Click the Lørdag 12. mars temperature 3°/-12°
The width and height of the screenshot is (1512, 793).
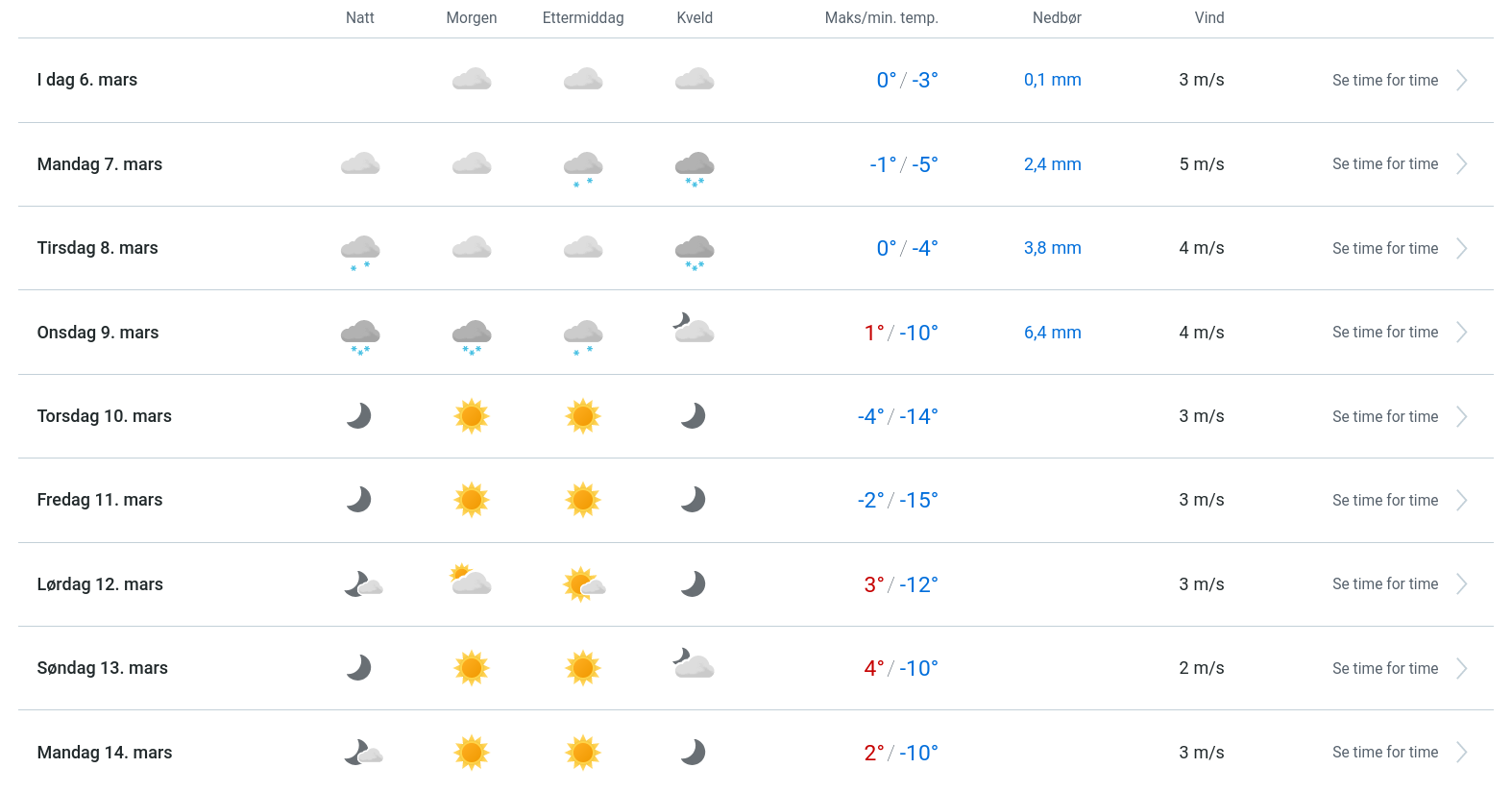[x=900, y=584]
